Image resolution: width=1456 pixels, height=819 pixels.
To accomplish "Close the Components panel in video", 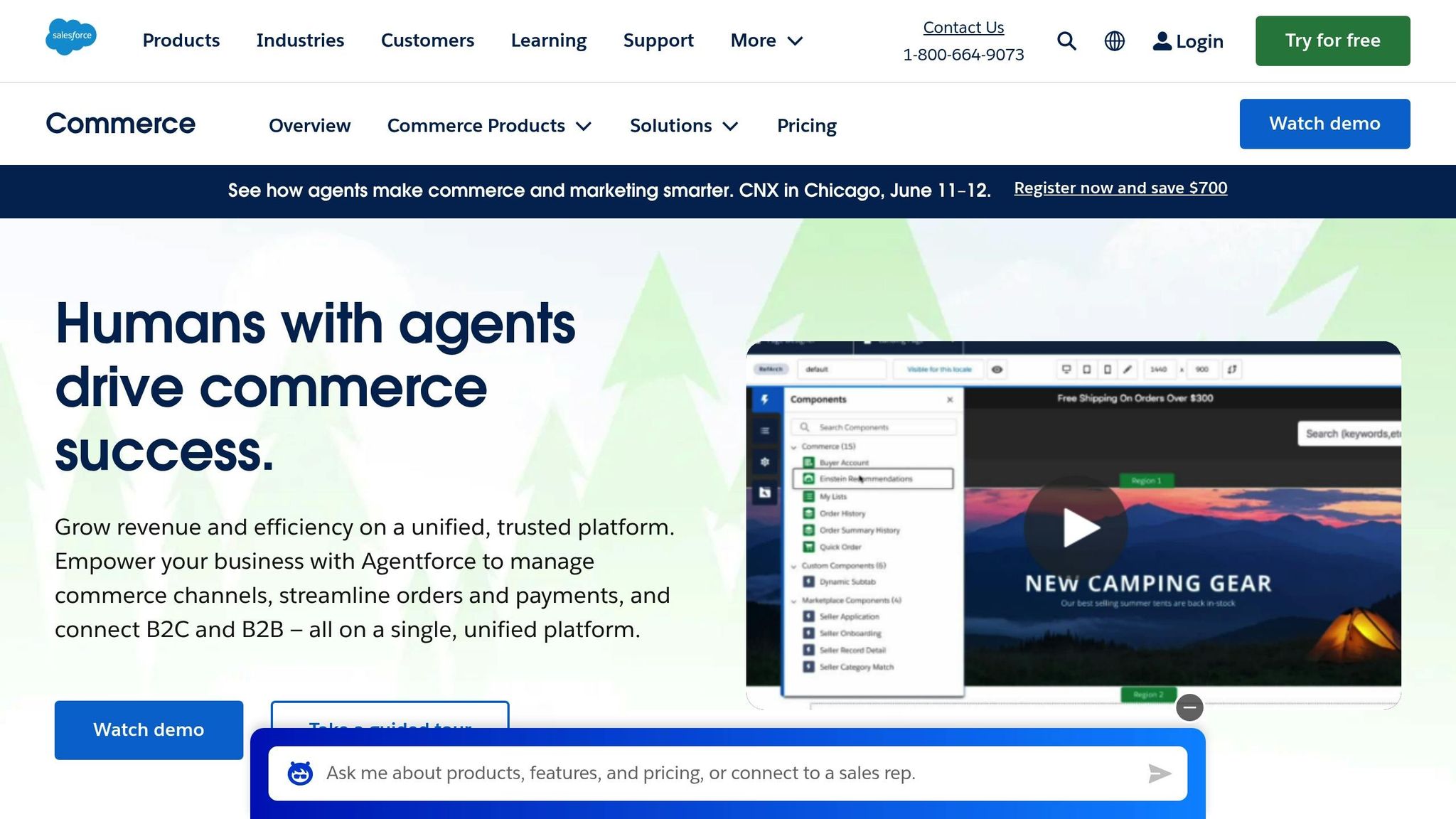I will pyautogui.click(x=950, y=400).
